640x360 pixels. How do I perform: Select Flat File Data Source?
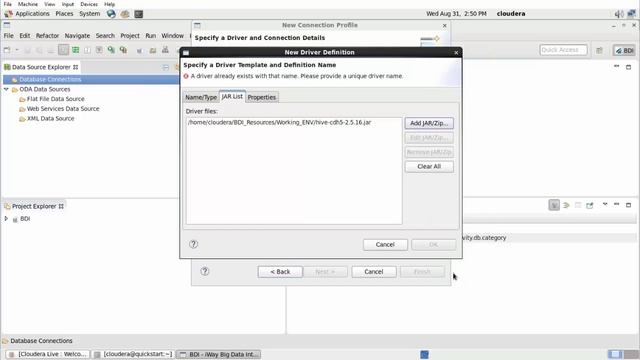tap(55, 99)
